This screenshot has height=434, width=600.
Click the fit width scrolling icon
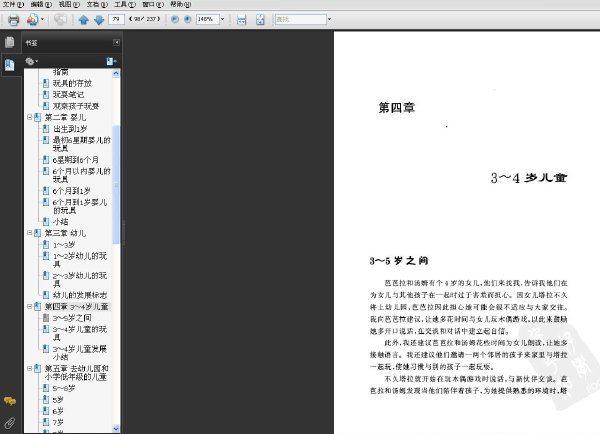(x=241, y=20)
